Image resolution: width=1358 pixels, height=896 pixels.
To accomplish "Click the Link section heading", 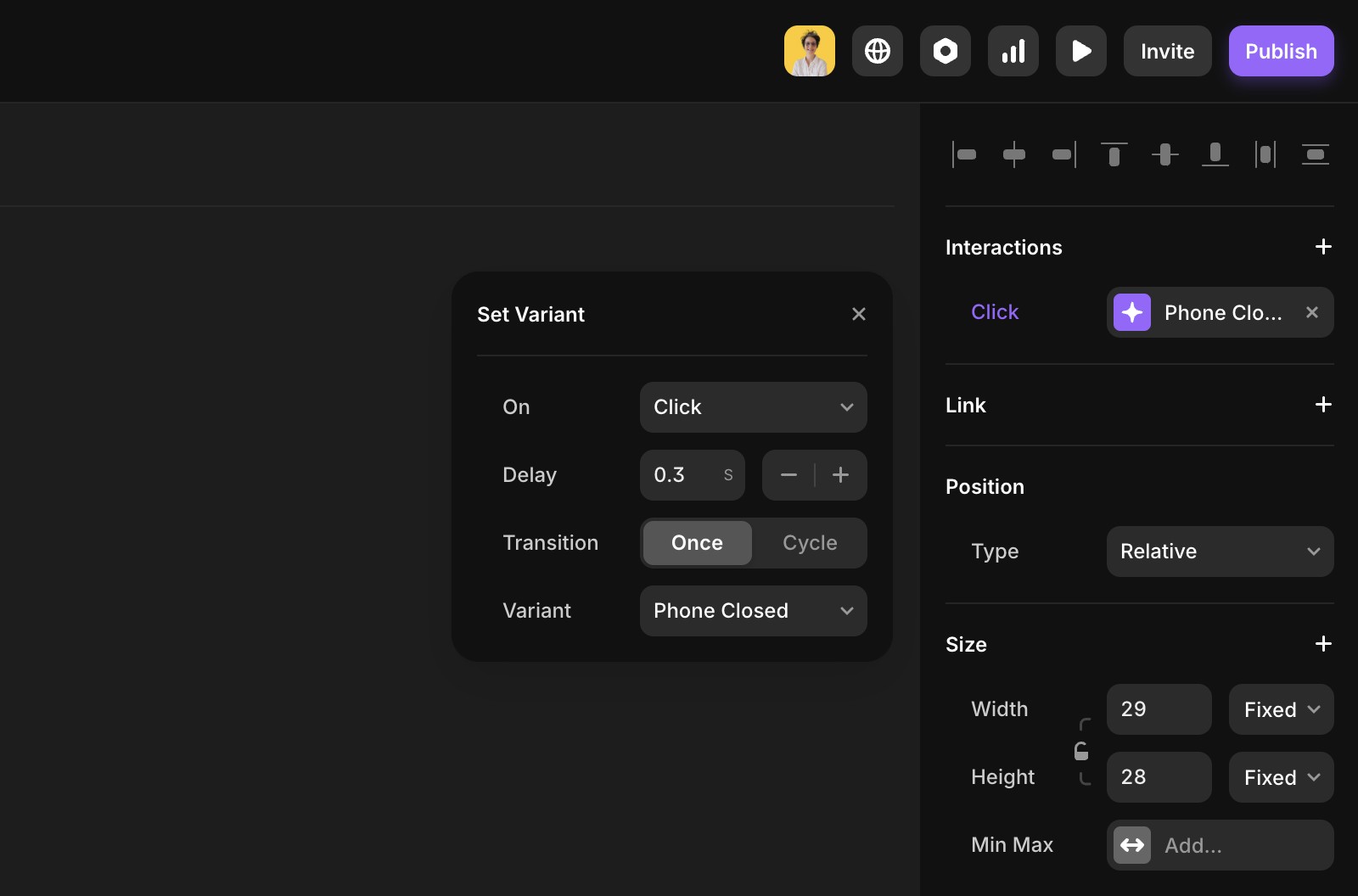I will click(x=966, y=405).
